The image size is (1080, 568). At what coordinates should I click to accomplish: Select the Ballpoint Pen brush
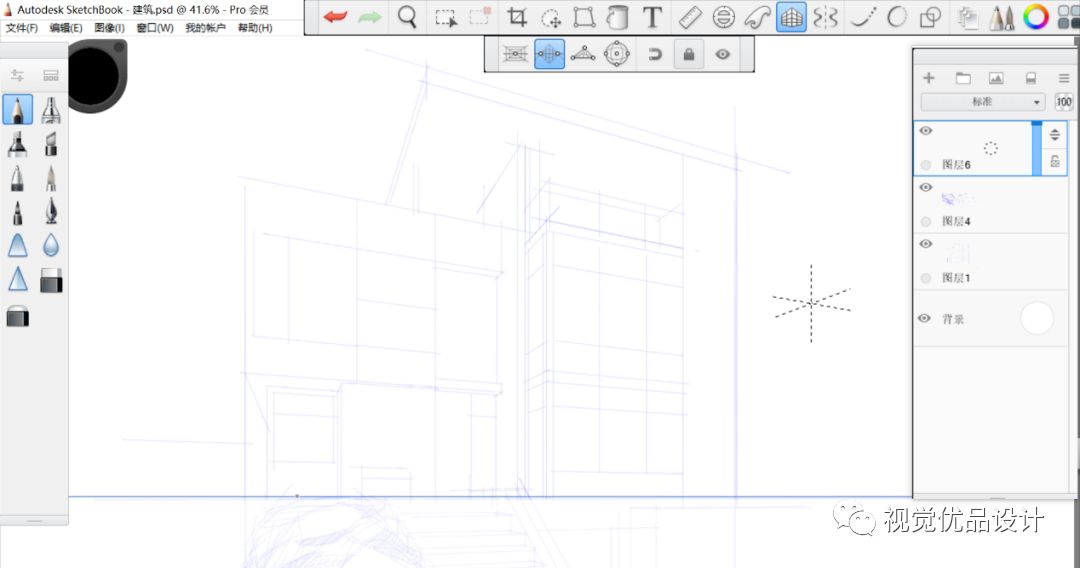18,178
